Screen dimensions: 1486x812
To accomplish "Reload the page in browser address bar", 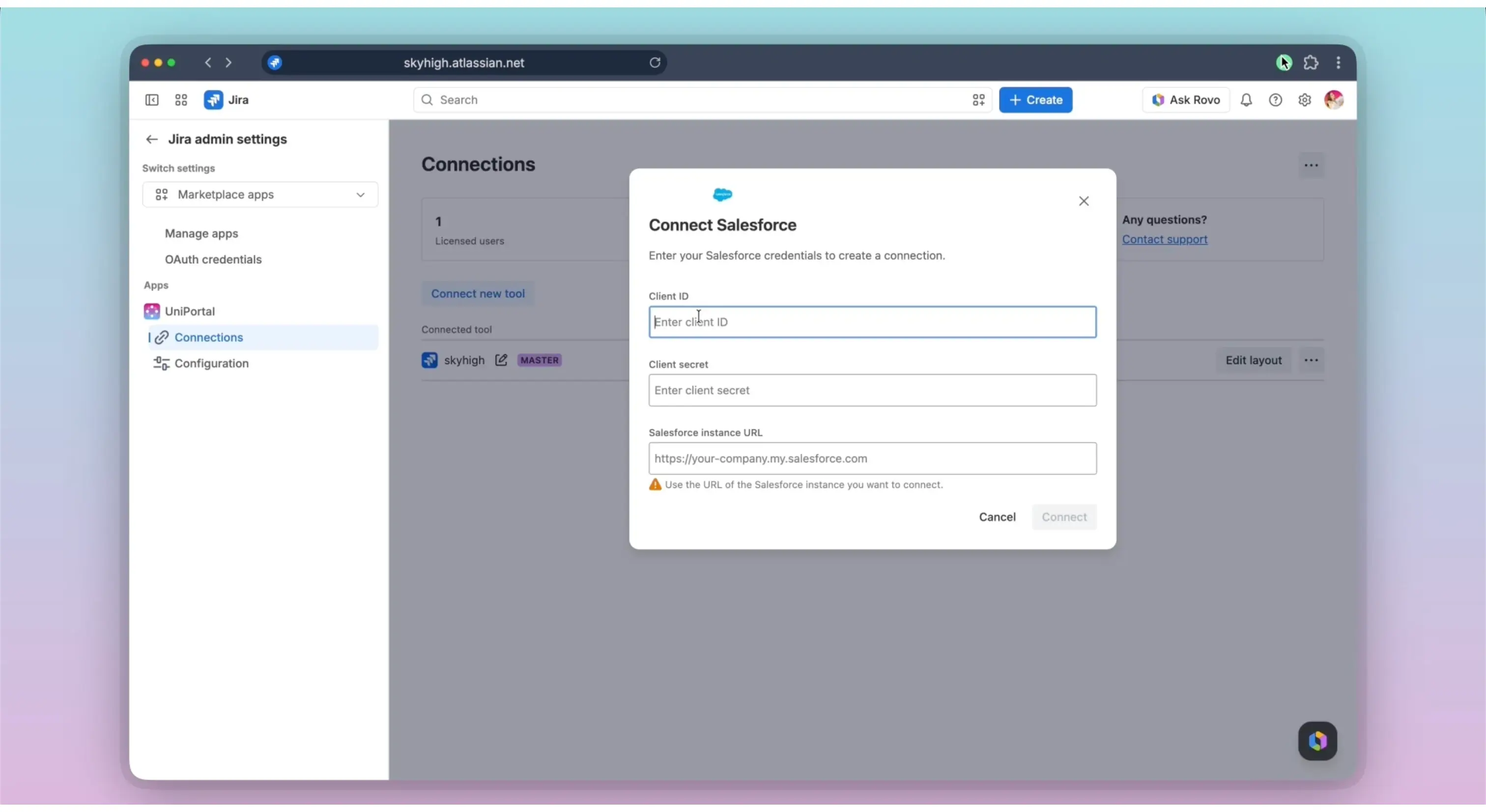I will (655, 63).
